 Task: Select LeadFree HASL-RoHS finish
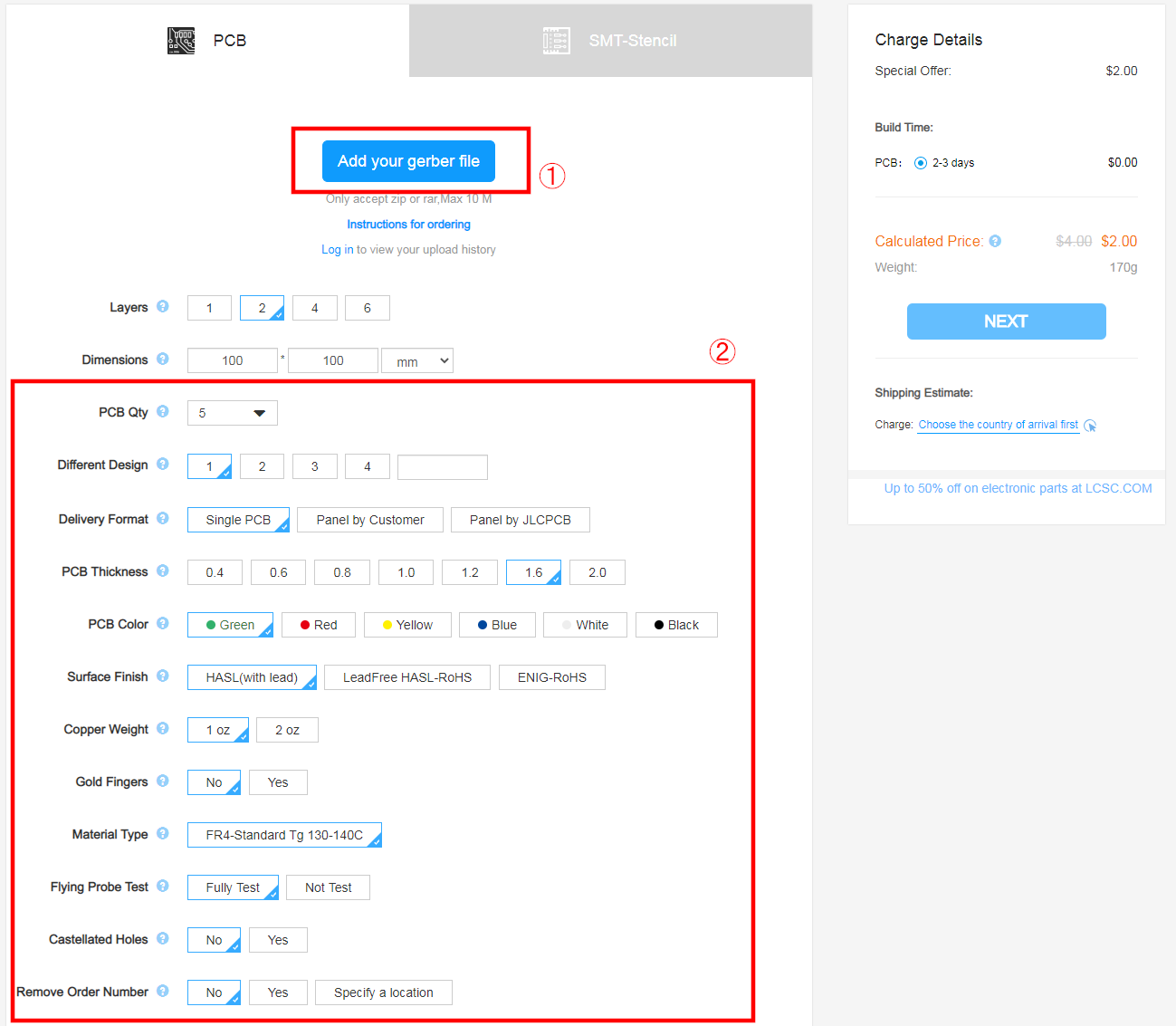pyautogui.click(x=407, y=677)
